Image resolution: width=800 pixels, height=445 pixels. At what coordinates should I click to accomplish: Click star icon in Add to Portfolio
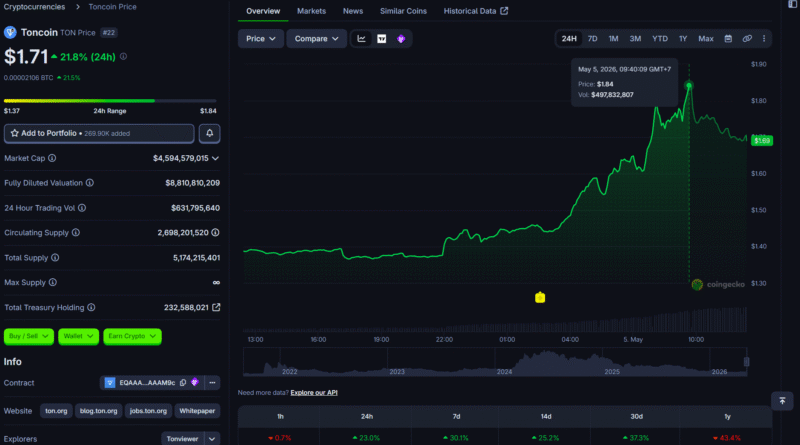coord(14,133)
